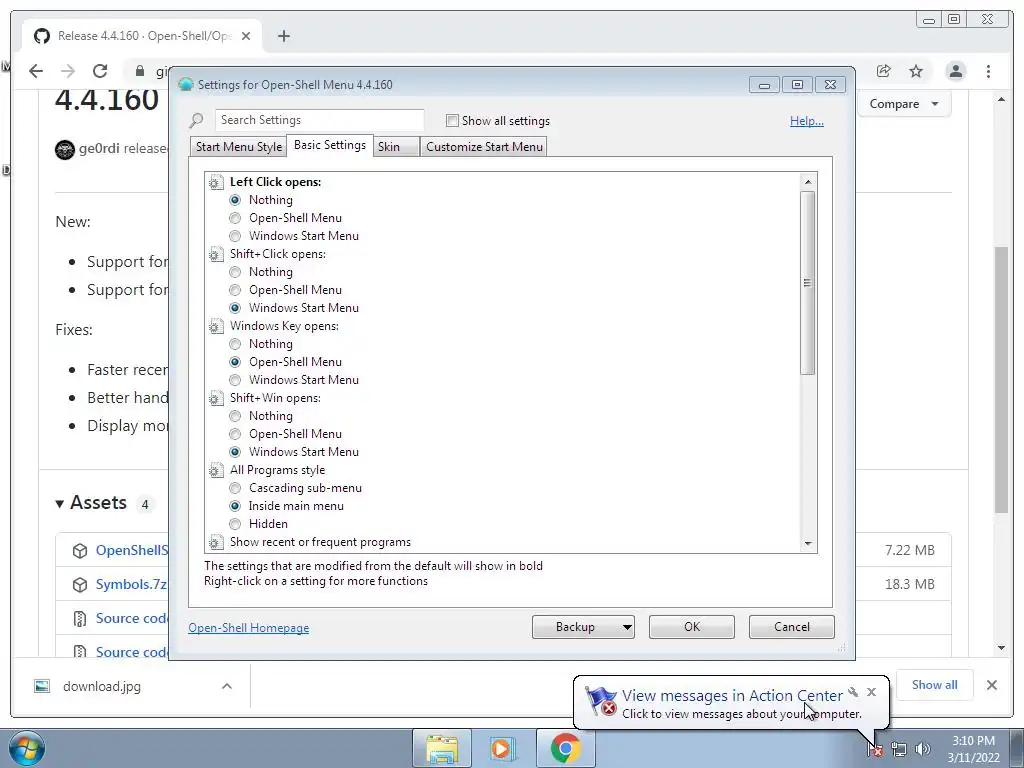The height and width of the screenshot is (768, 1024).
Task: Click the taskbar clock showing 3:10 PM
Action: [x=973, y=749]
